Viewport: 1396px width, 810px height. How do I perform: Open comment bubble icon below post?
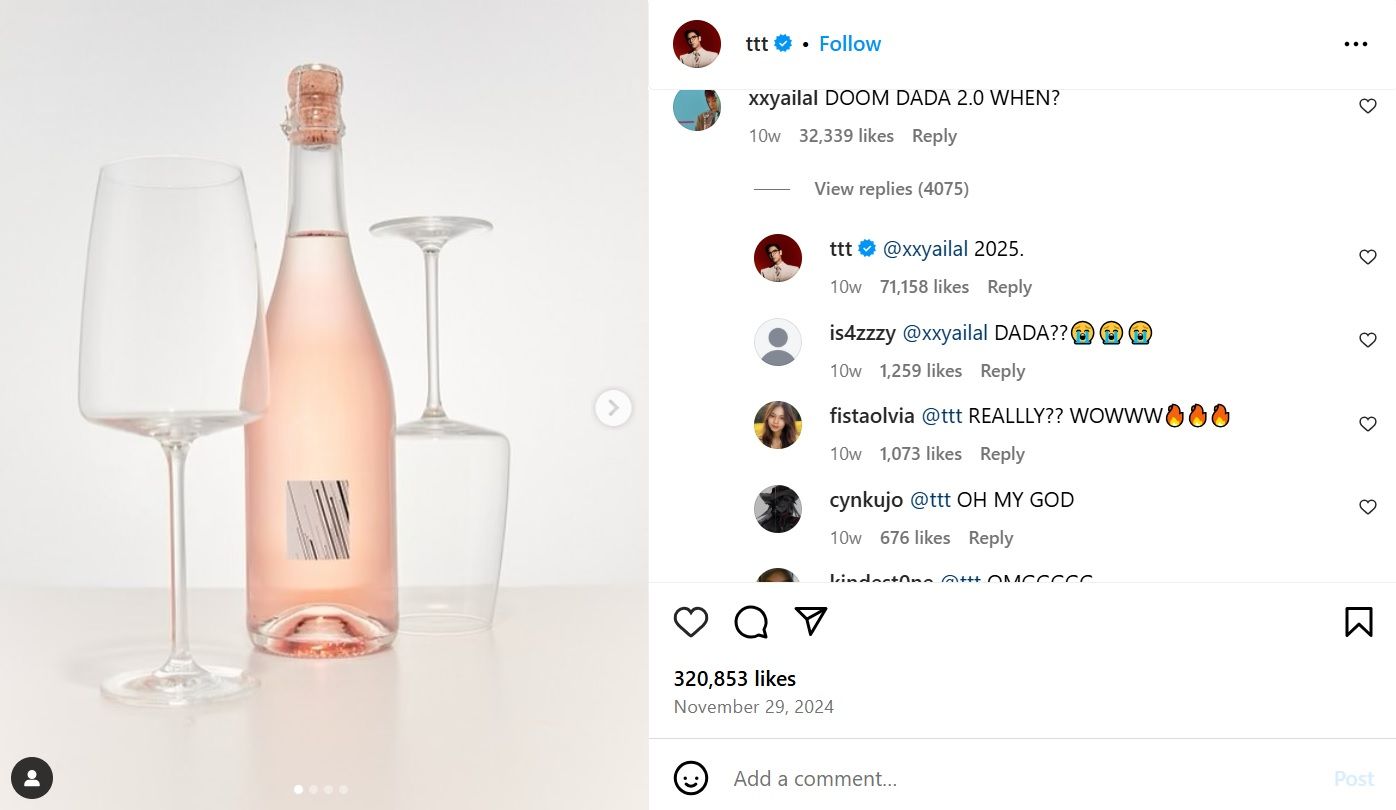[751, 622]
